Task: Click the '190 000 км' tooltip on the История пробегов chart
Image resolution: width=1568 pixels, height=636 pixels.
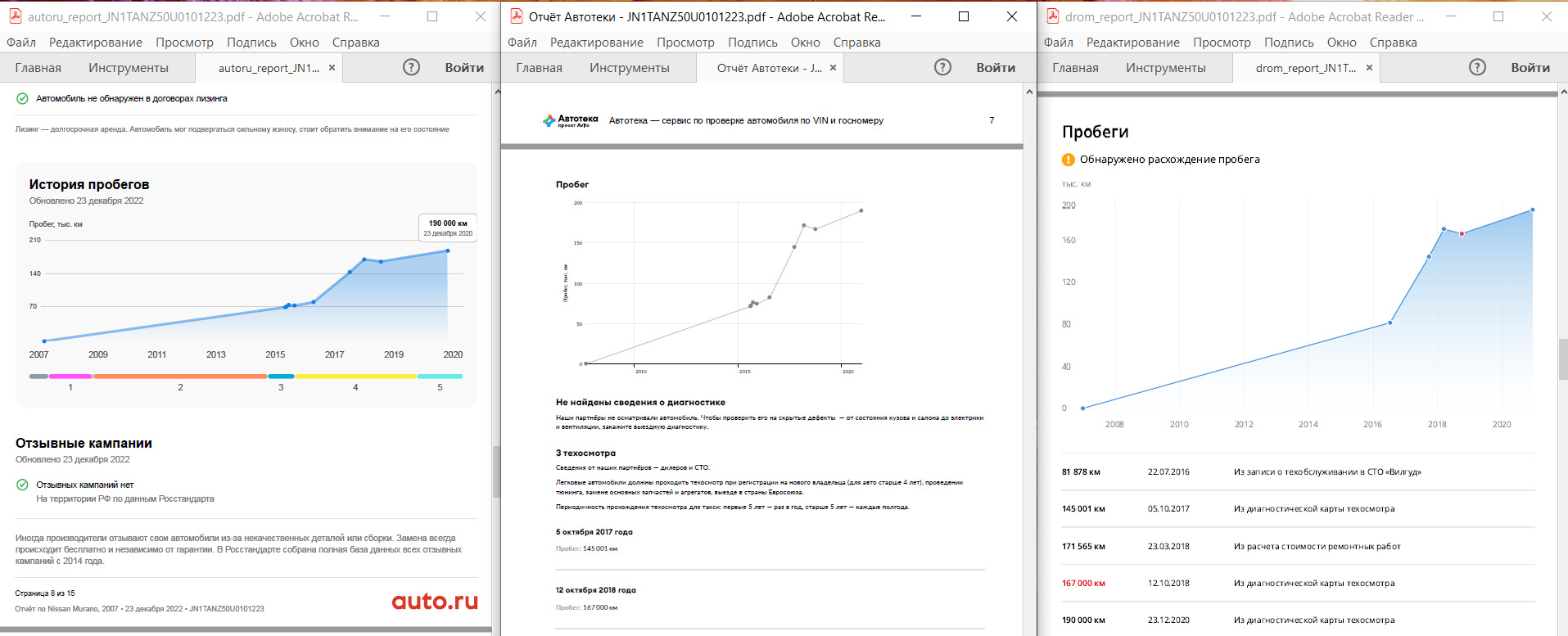Action: (448, 228)
